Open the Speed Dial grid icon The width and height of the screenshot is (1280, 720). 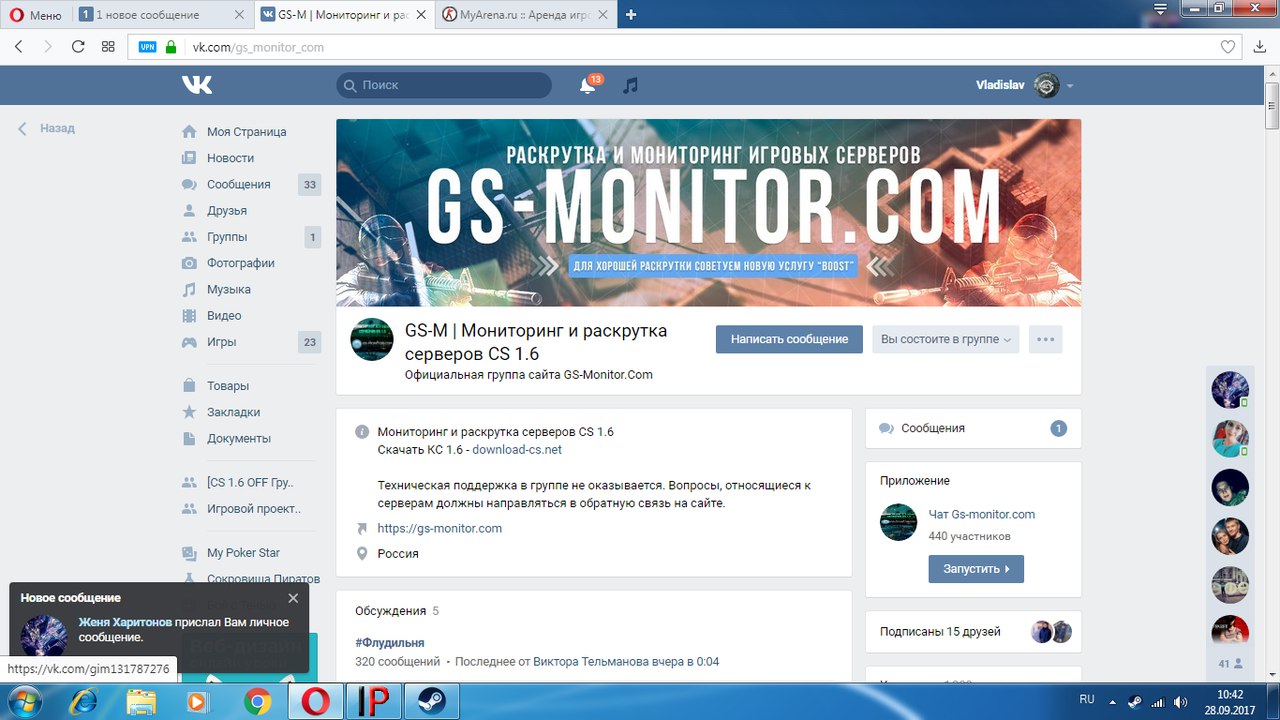(108, 47)
